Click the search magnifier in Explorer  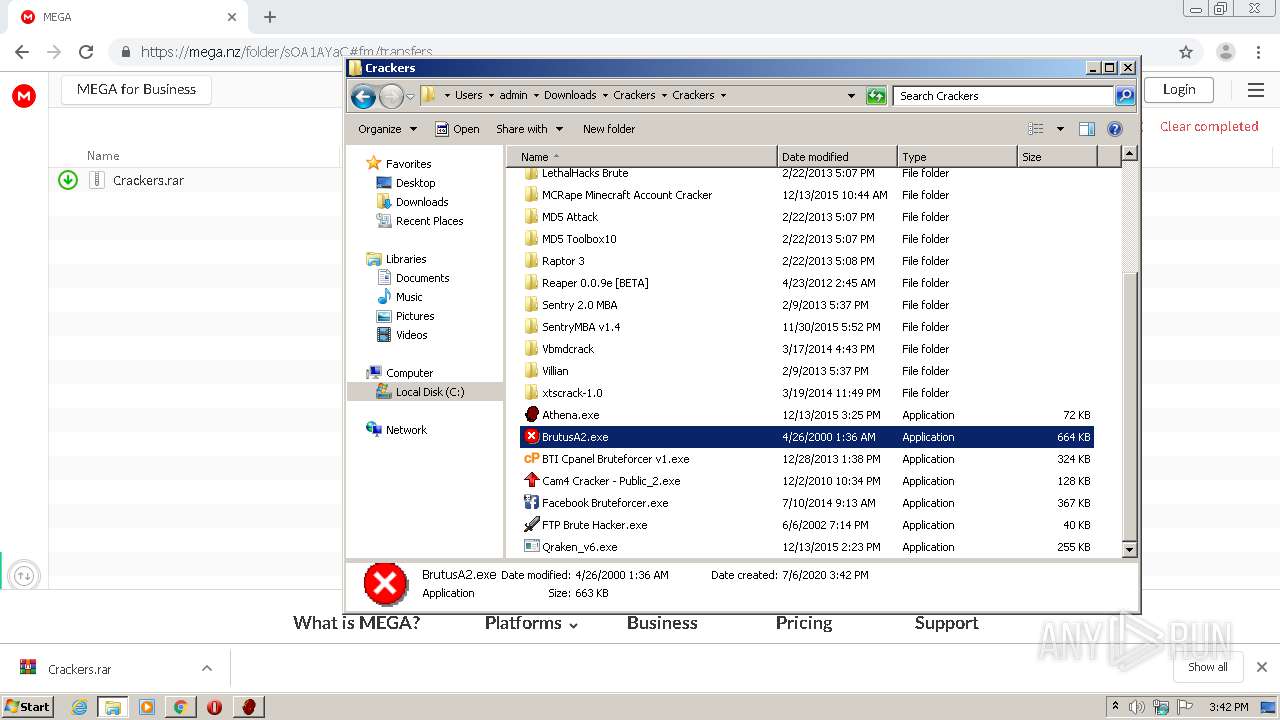[x=1125, y=96]
